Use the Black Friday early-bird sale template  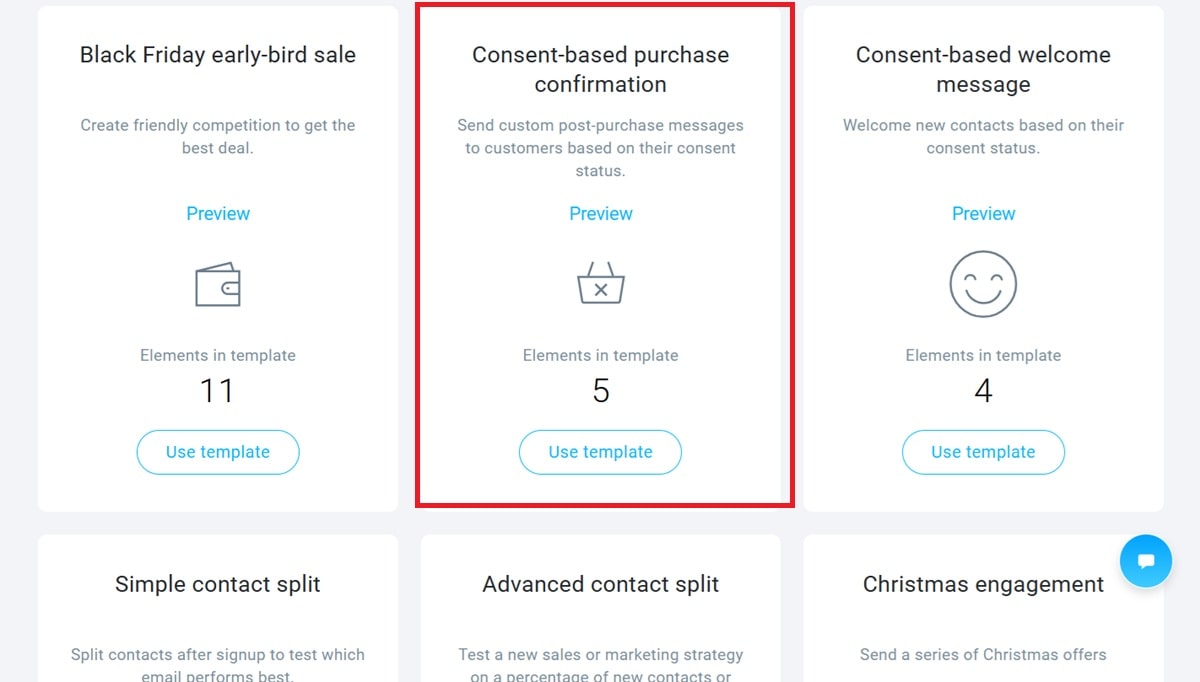coord(217,452)
